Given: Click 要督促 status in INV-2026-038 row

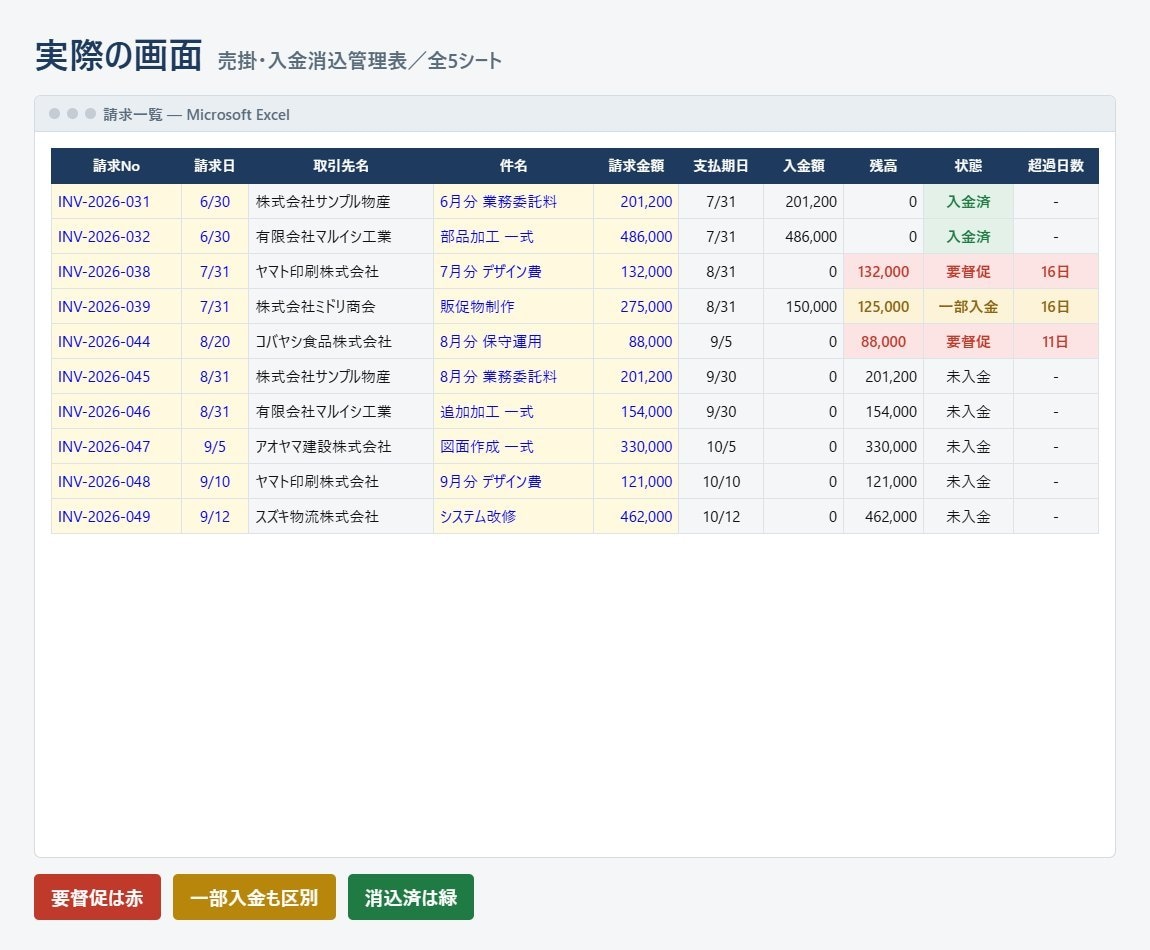Looking at the screenshot, I should pyautogui.click(x=968, y=271).
